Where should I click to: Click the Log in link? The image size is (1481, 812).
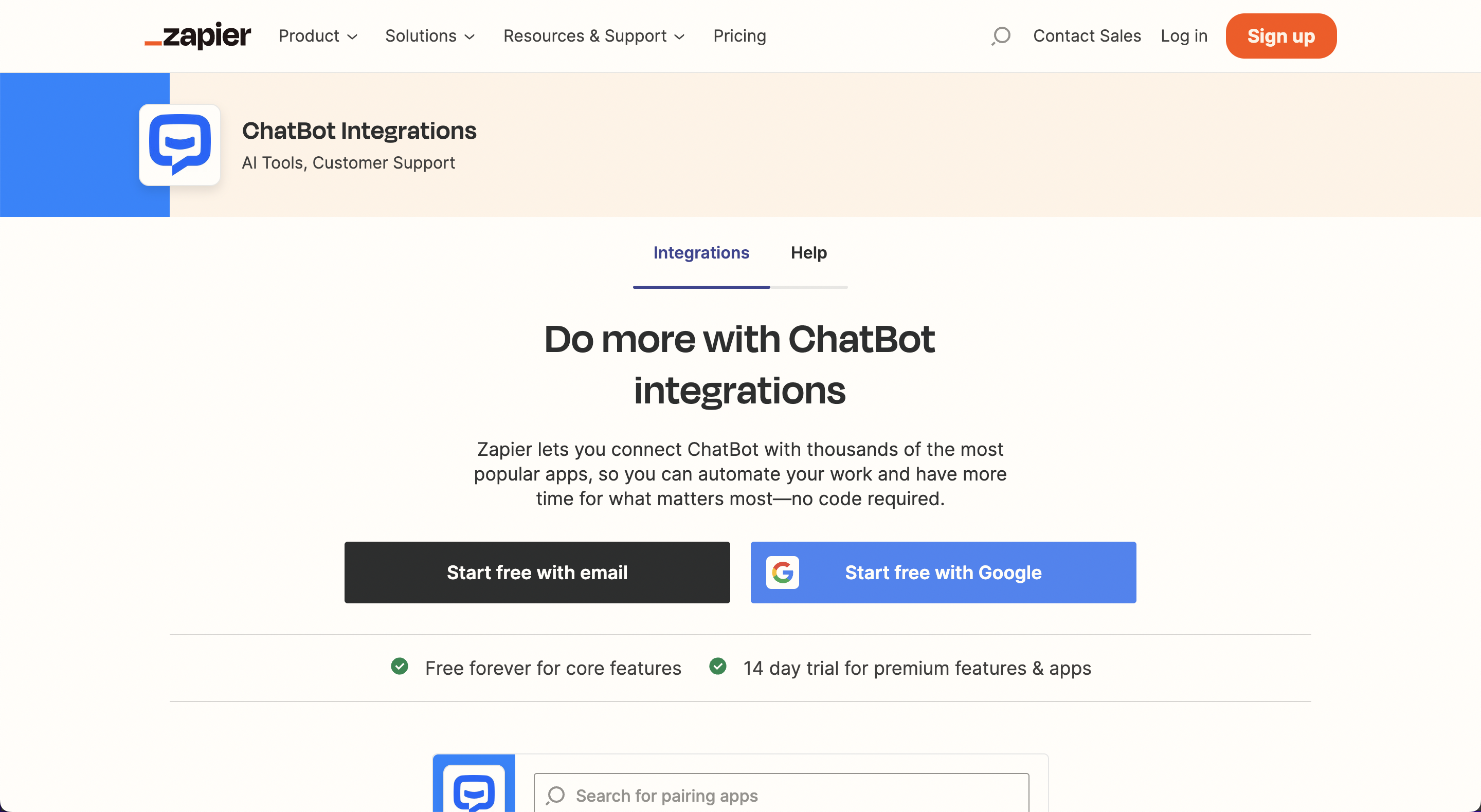[x=1184, y=35]
